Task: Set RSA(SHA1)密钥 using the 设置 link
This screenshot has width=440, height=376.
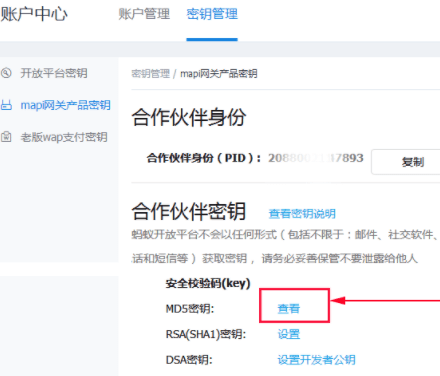Action: 289,334
